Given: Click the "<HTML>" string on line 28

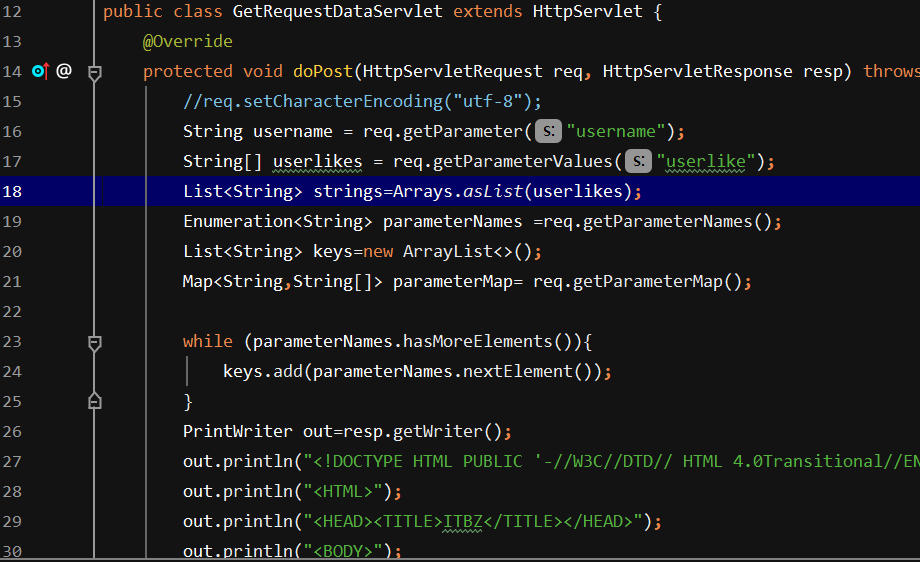Looking at the screenshot, I should tap(343, 492).
